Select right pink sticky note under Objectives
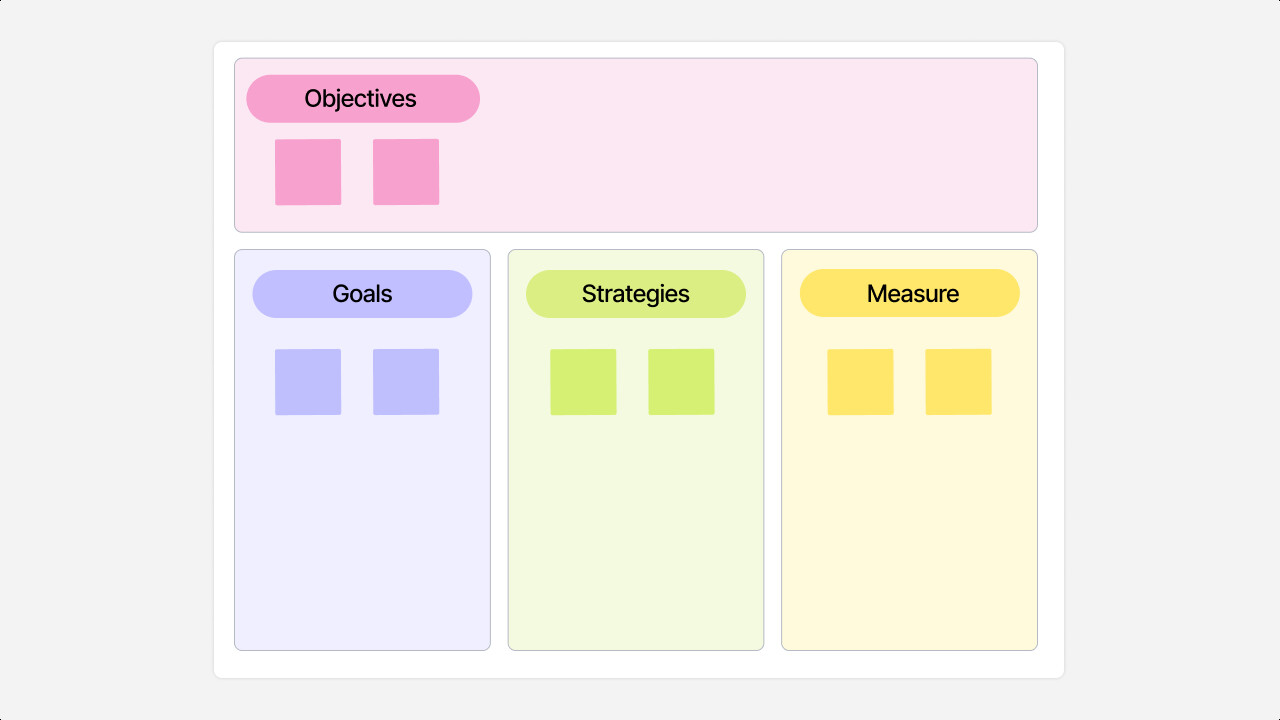Screen dimensions: 1280x720 [x=406, y=172]
